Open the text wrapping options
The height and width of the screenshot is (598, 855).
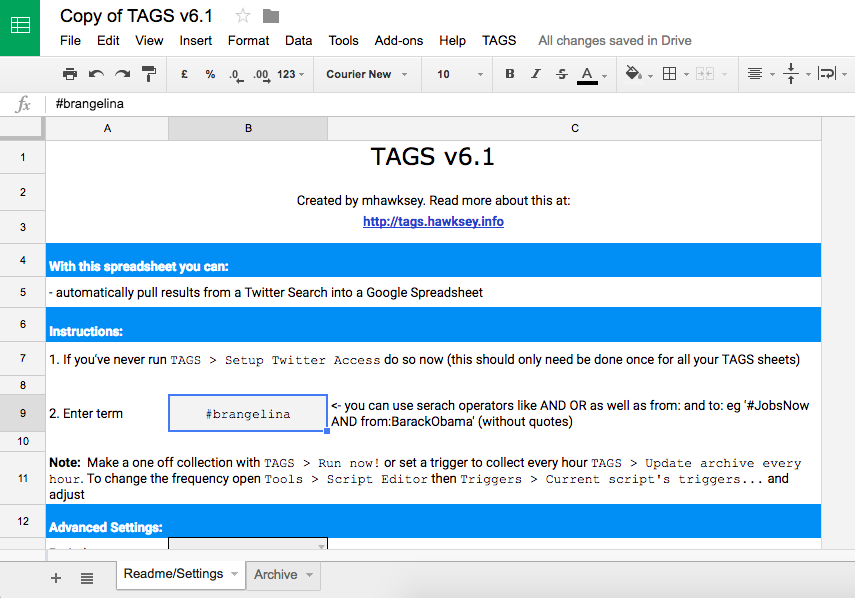pyautogui.click(x=827, y=74)
